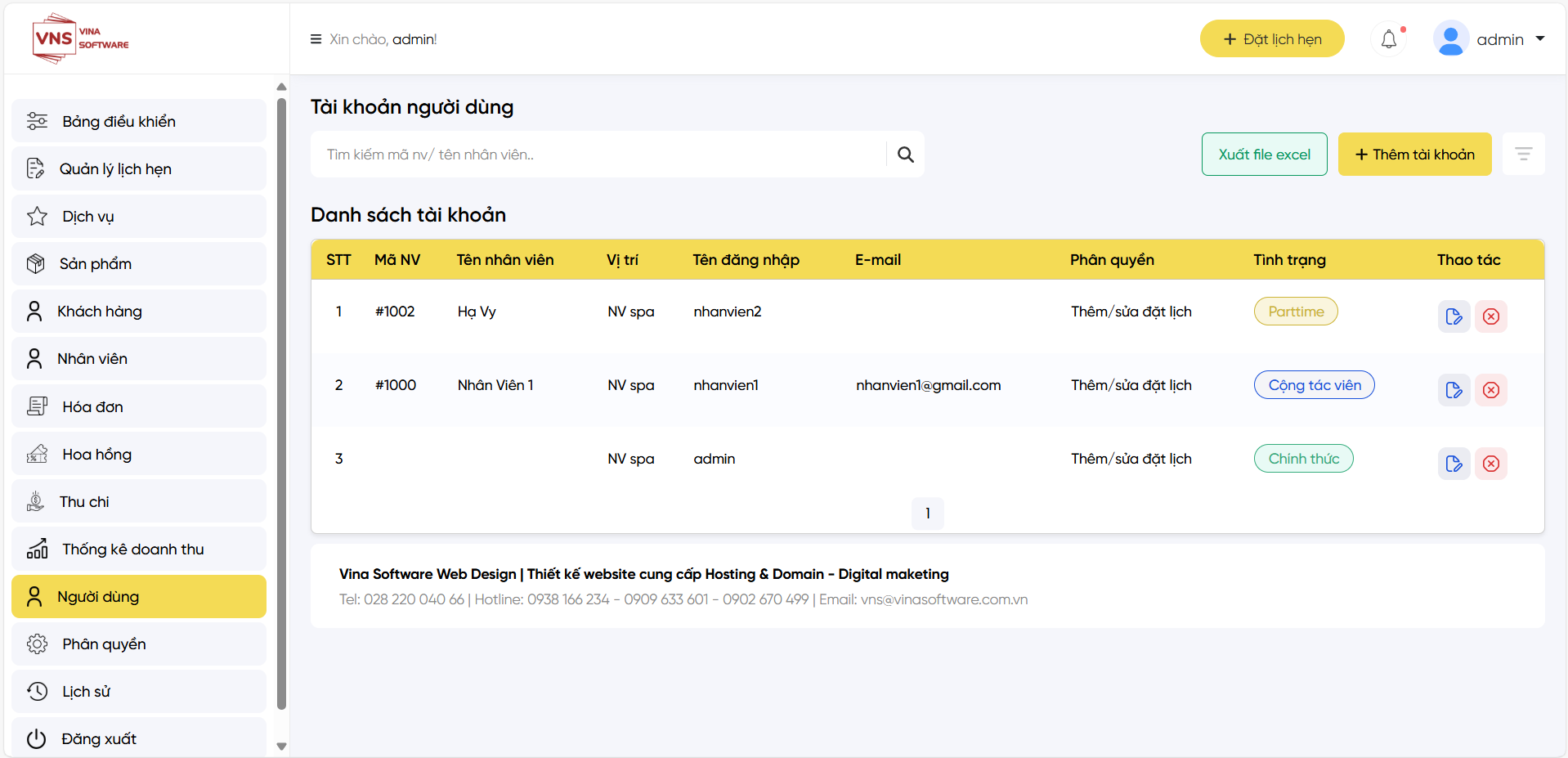This screenshot has width=1568, height=758.
Task: Click Đặt lịch hẹn button
Action: [x=1272, y=38]
